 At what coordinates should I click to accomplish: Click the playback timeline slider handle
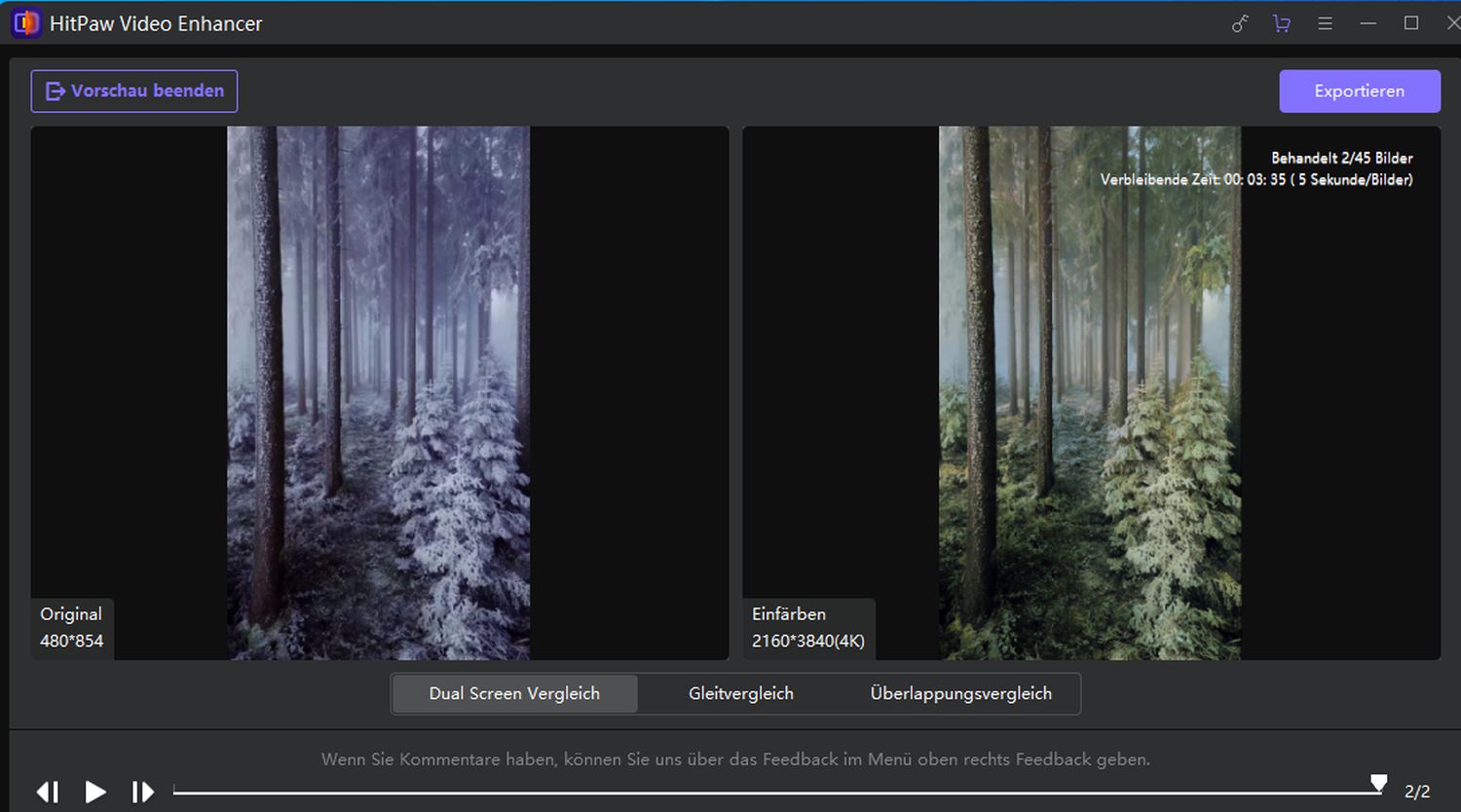click(x=1378, y=783)
